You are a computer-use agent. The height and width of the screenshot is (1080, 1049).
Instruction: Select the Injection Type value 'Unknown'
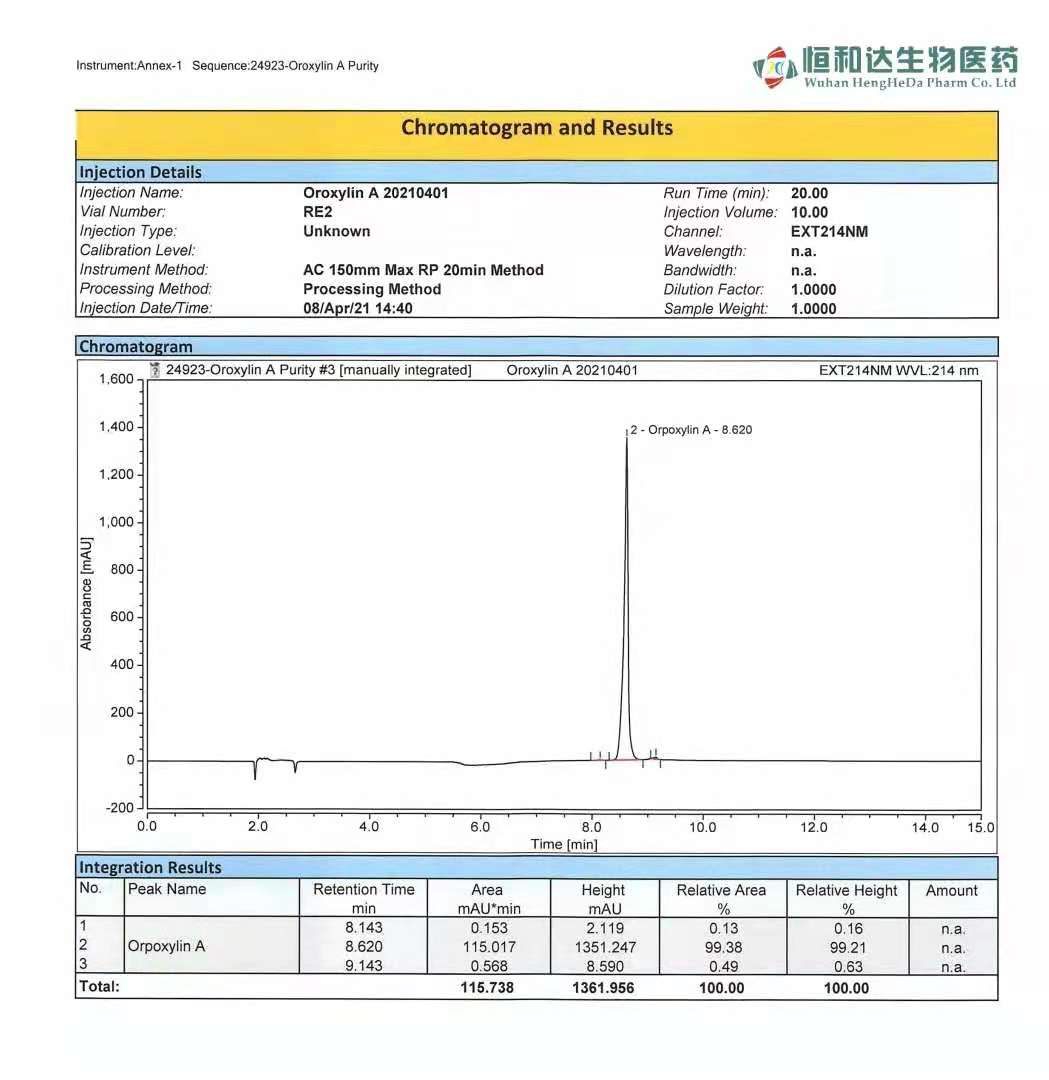tap(337, 231)
